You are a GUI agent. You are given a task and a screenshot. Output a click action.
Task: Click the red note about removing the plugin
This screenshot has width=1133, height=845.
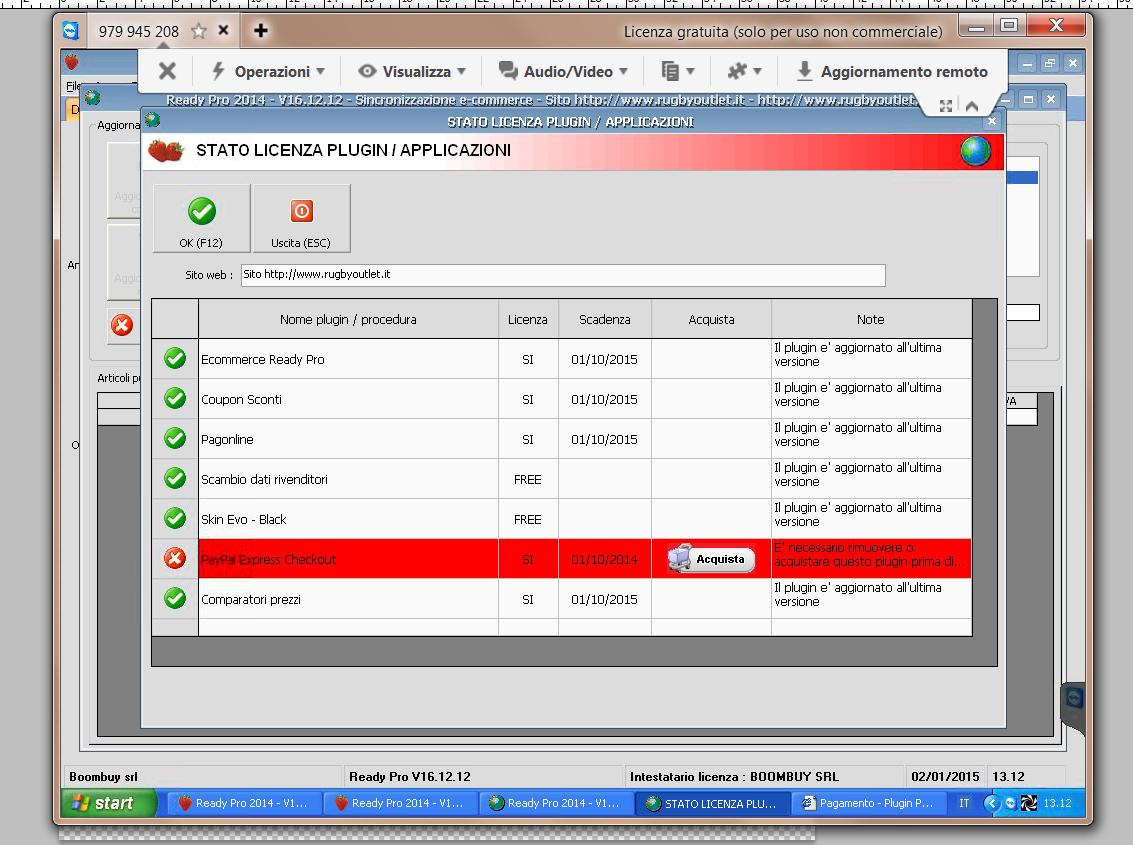pos(869,554)
